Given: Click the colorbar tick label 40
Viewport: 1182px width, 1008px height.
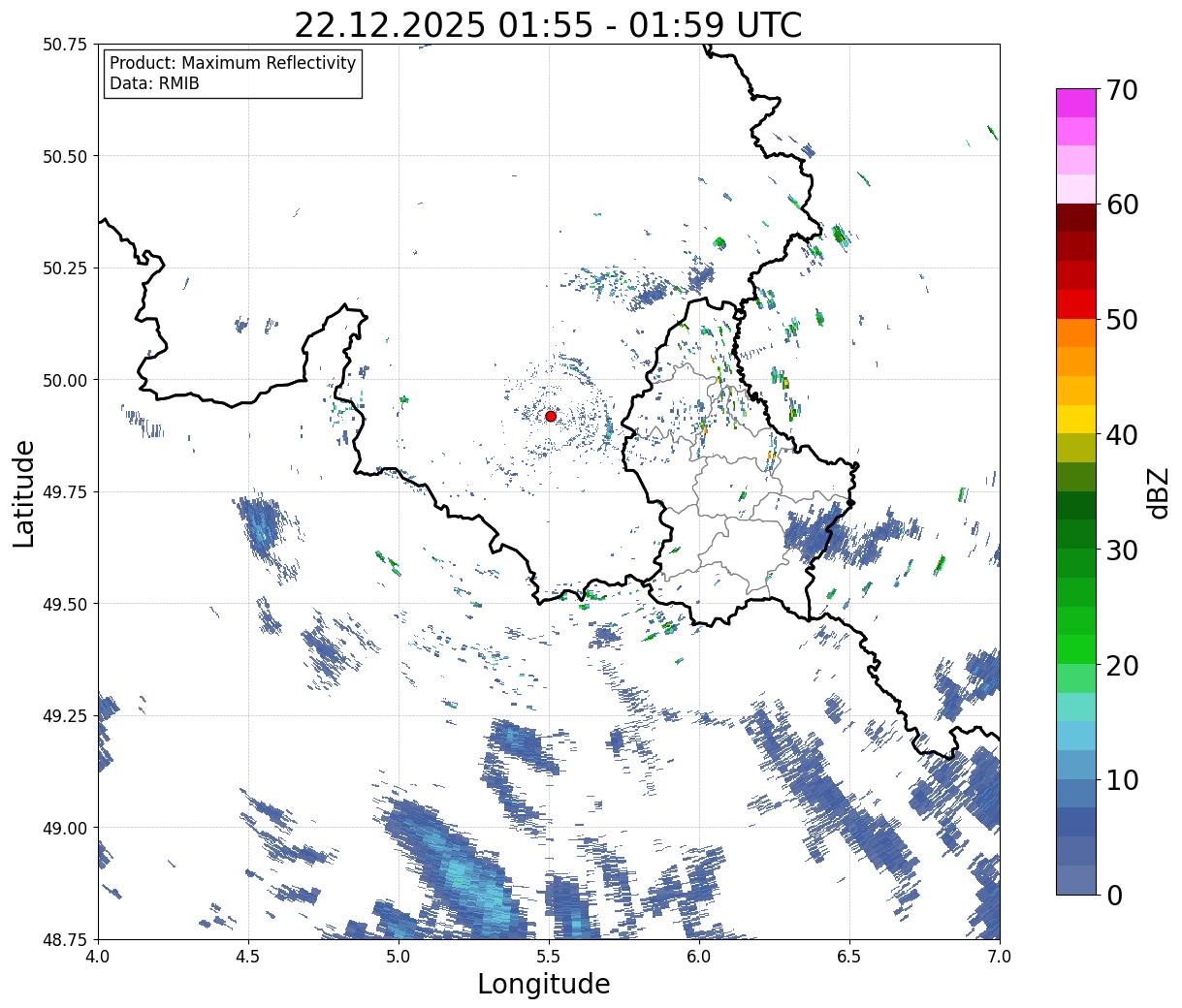Looking at the screenshot, I should [x=1122, y=434].
